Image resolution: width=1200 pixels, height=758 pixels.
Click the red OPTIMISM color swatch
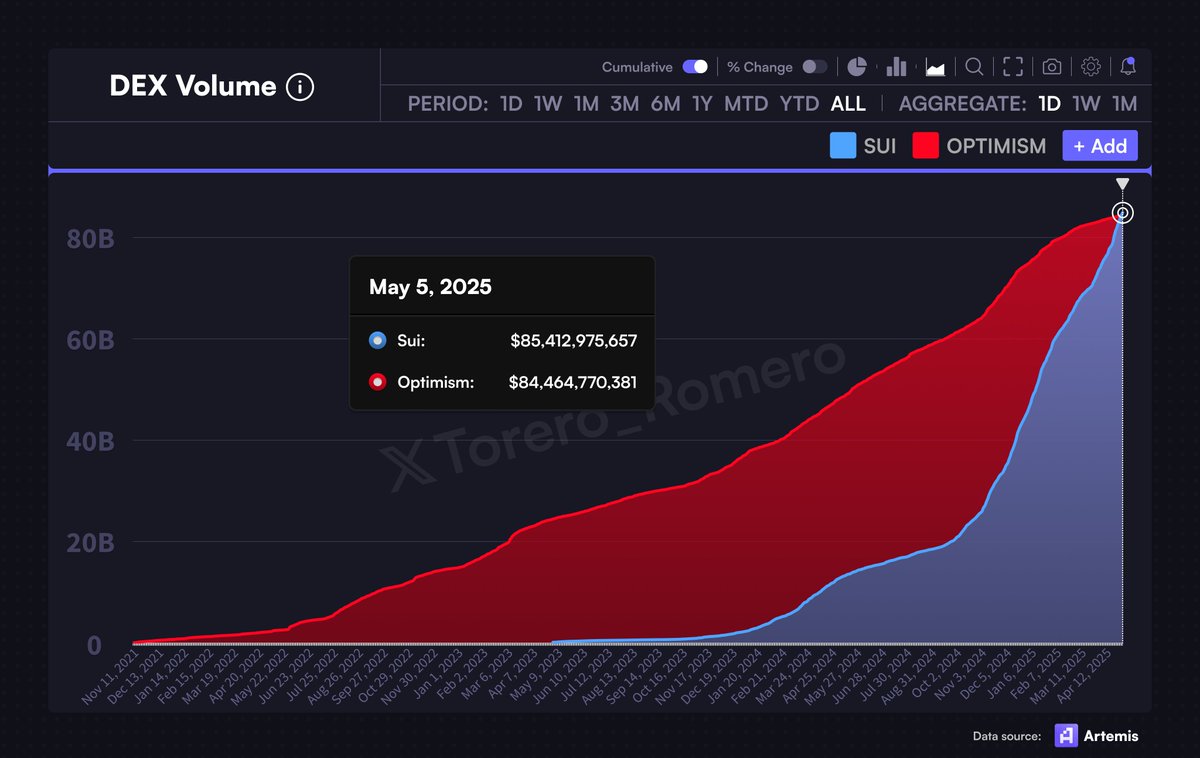tap(925, 146)
